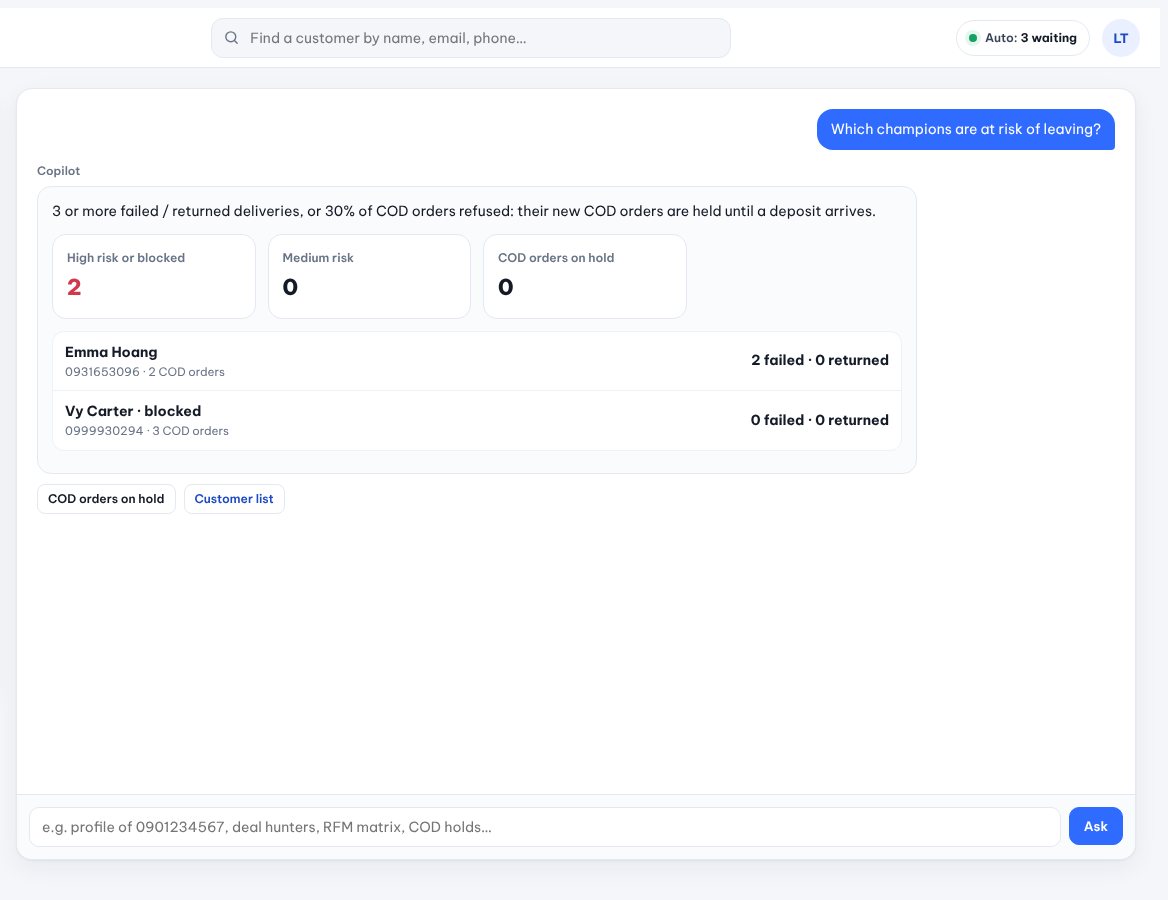
Task: Open the Auto: 3 waiting status pill
Action: coord(1022,38)
